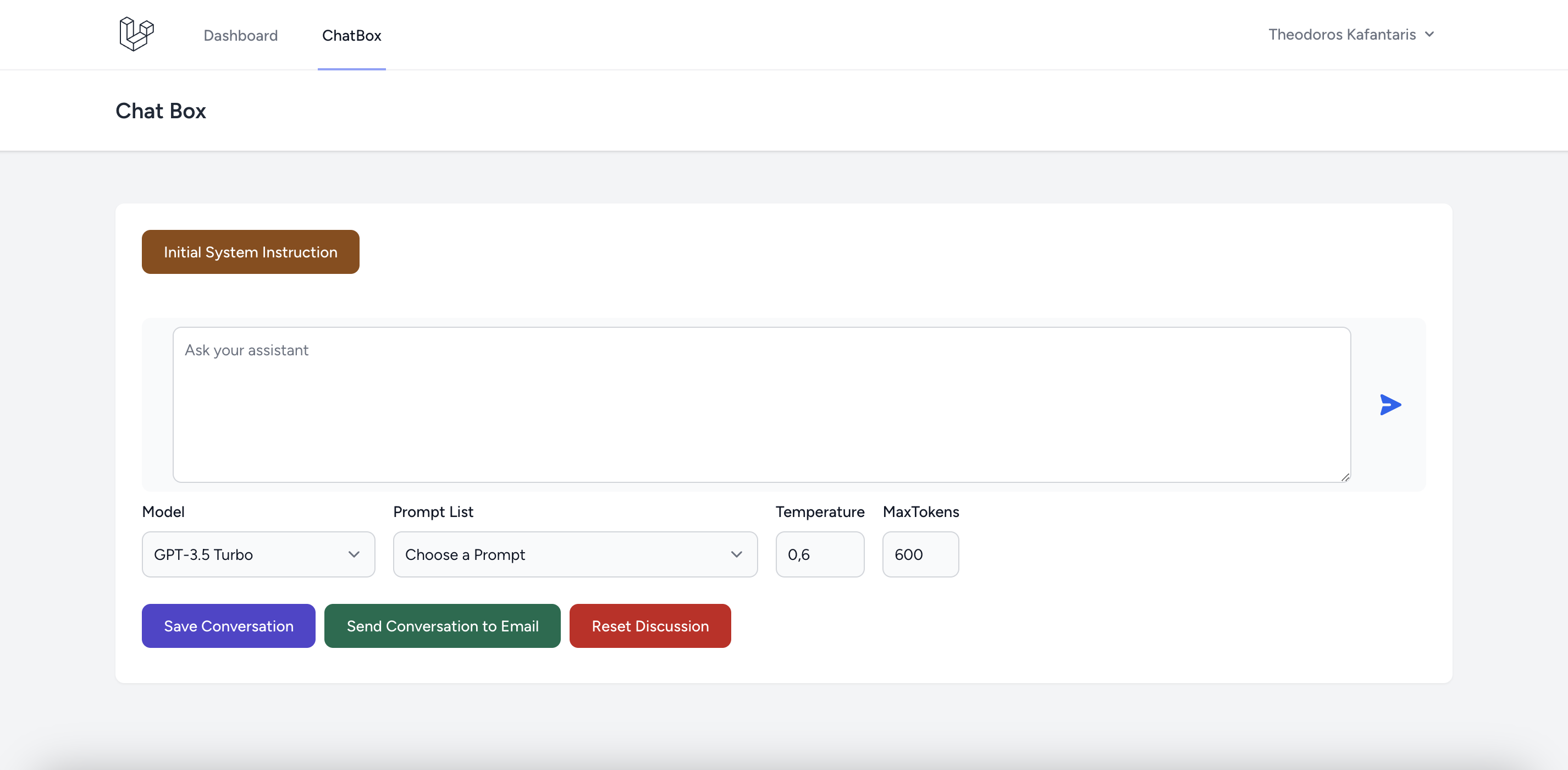Screen dimensions: 1568x770
Task: Click the ChatBox tab
Action: (351, 34)
